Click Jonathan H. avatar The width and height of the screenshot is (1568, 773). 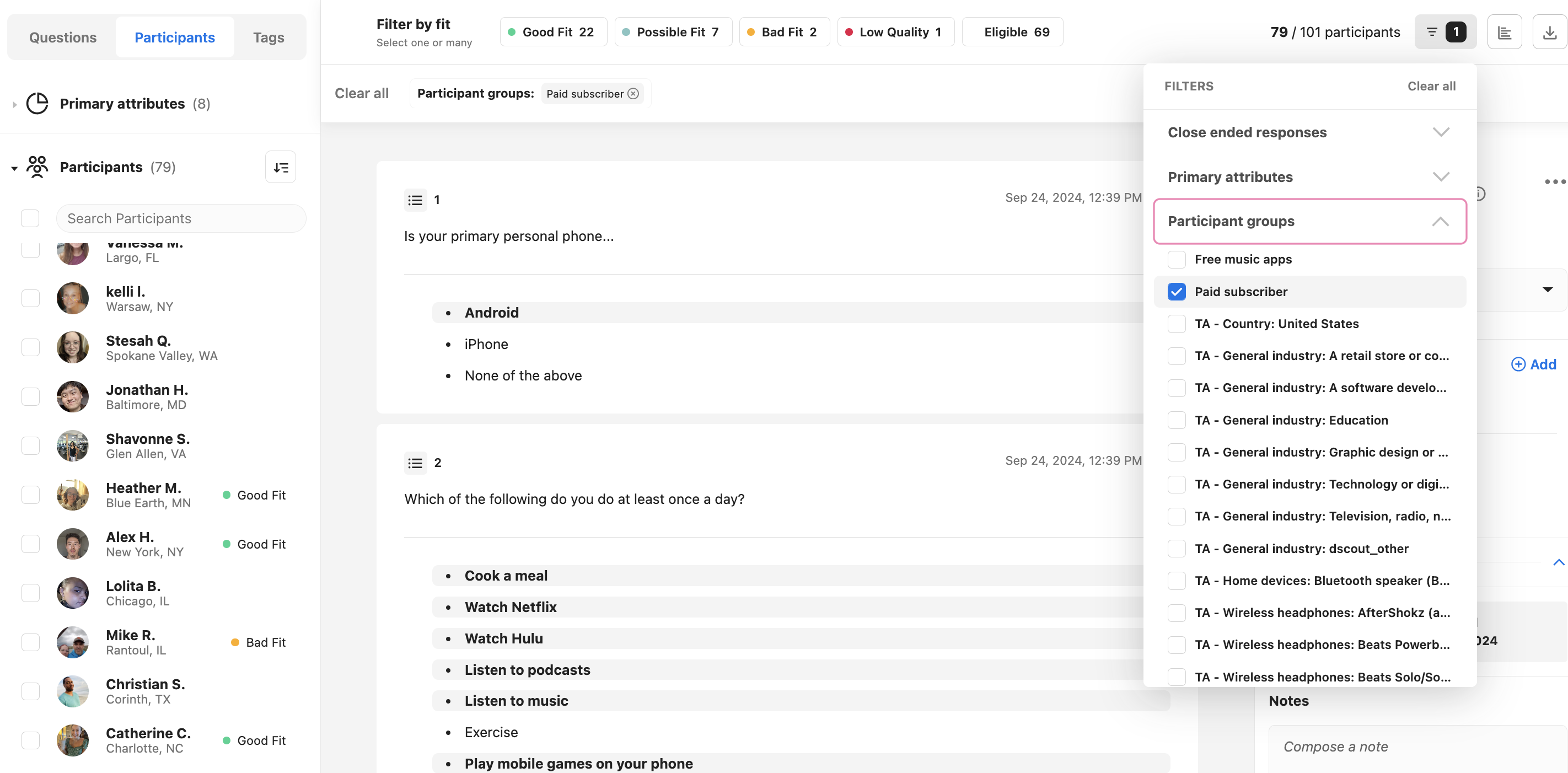72,396
